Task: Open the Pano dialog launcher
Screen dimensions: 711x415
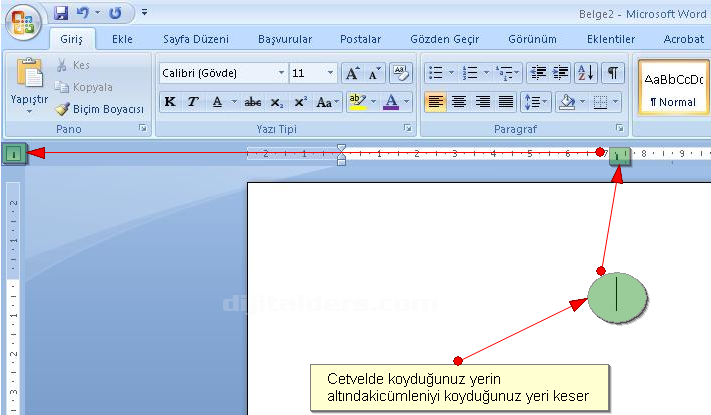Action: (143, 128)
